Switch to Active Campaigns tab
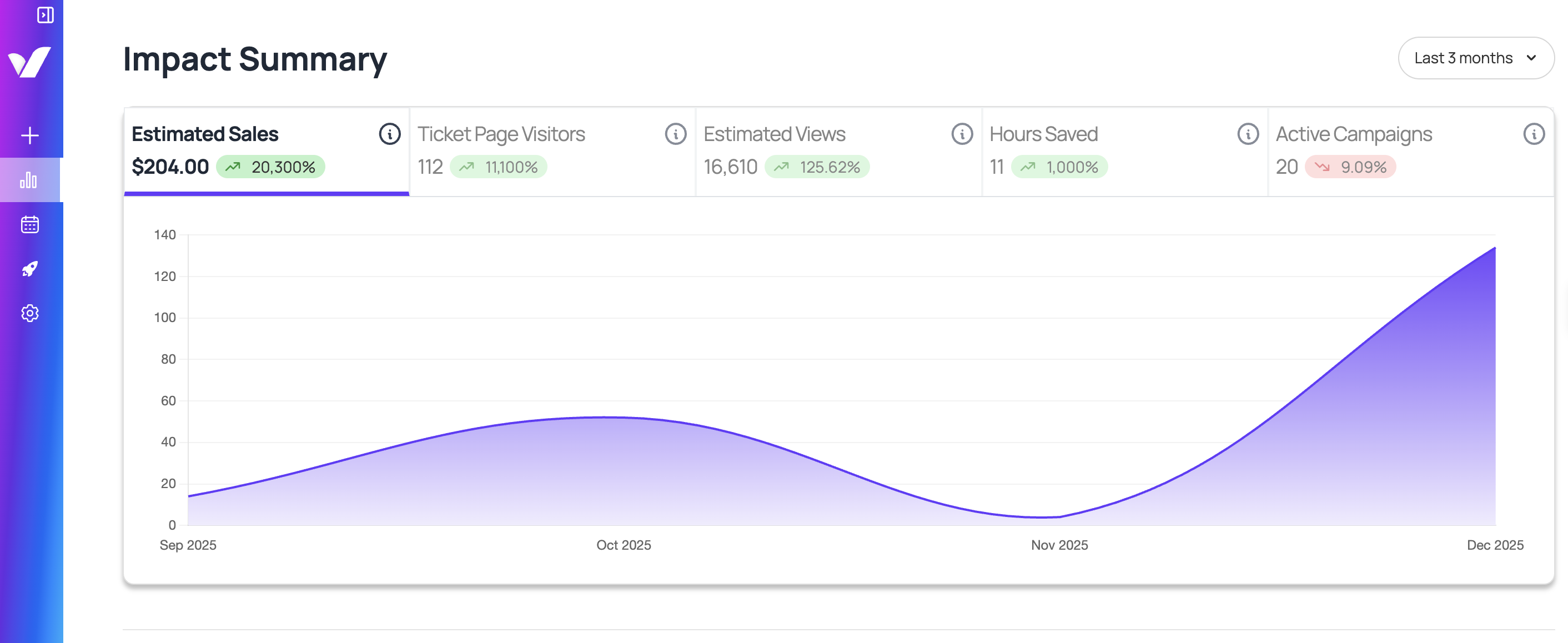This screenshot has height=643, width=1568. (x=1354, y=134)
